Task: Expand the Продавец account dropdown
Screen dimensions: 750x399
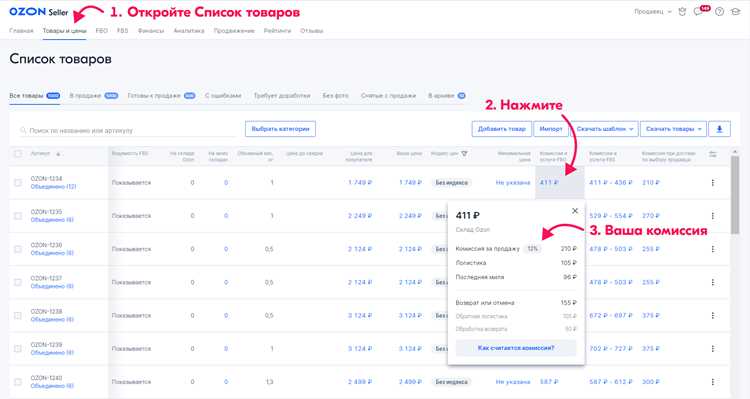Action: coord(653,11)
